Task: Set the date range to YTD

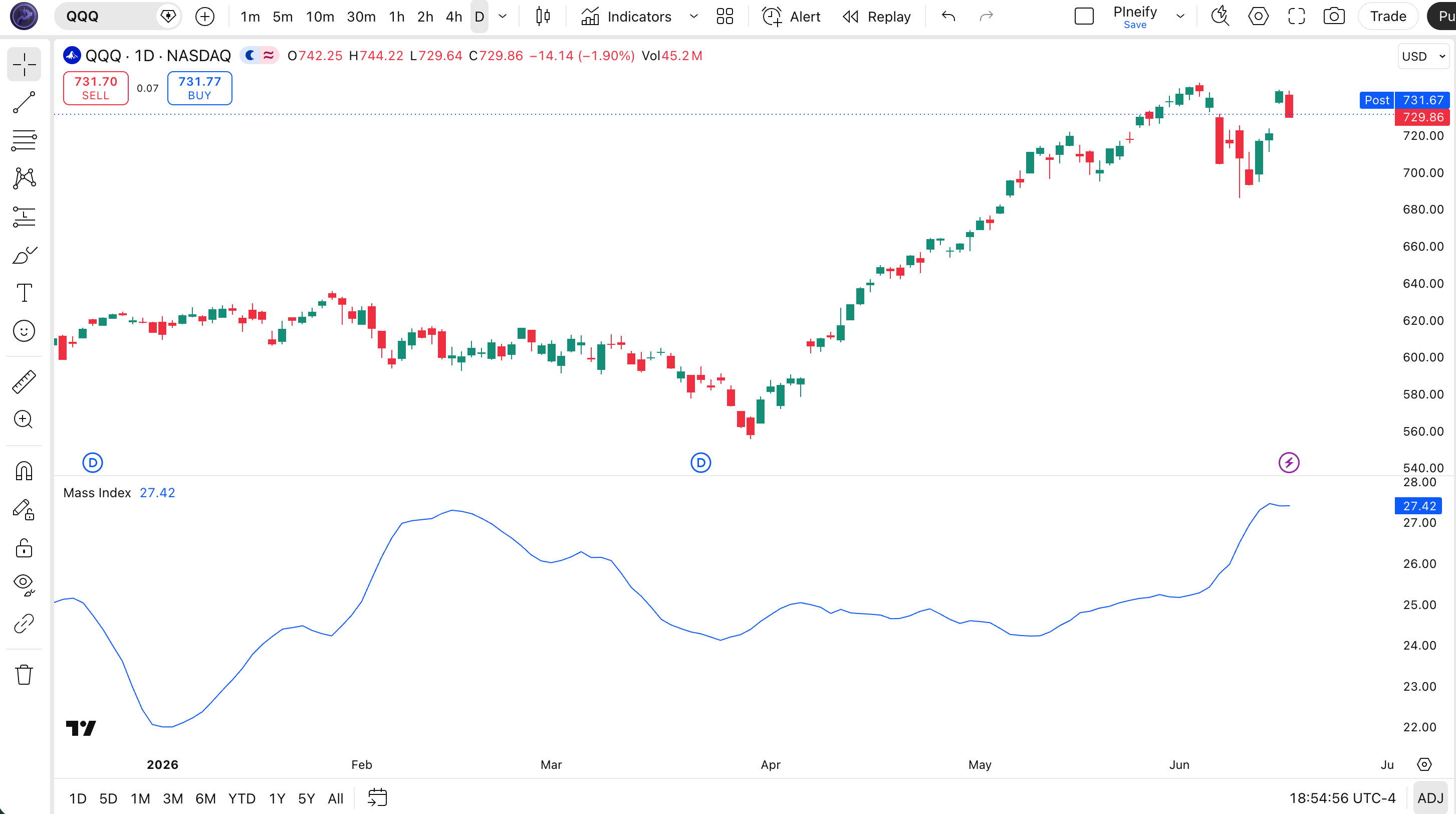Action: [x=242, y=799]
